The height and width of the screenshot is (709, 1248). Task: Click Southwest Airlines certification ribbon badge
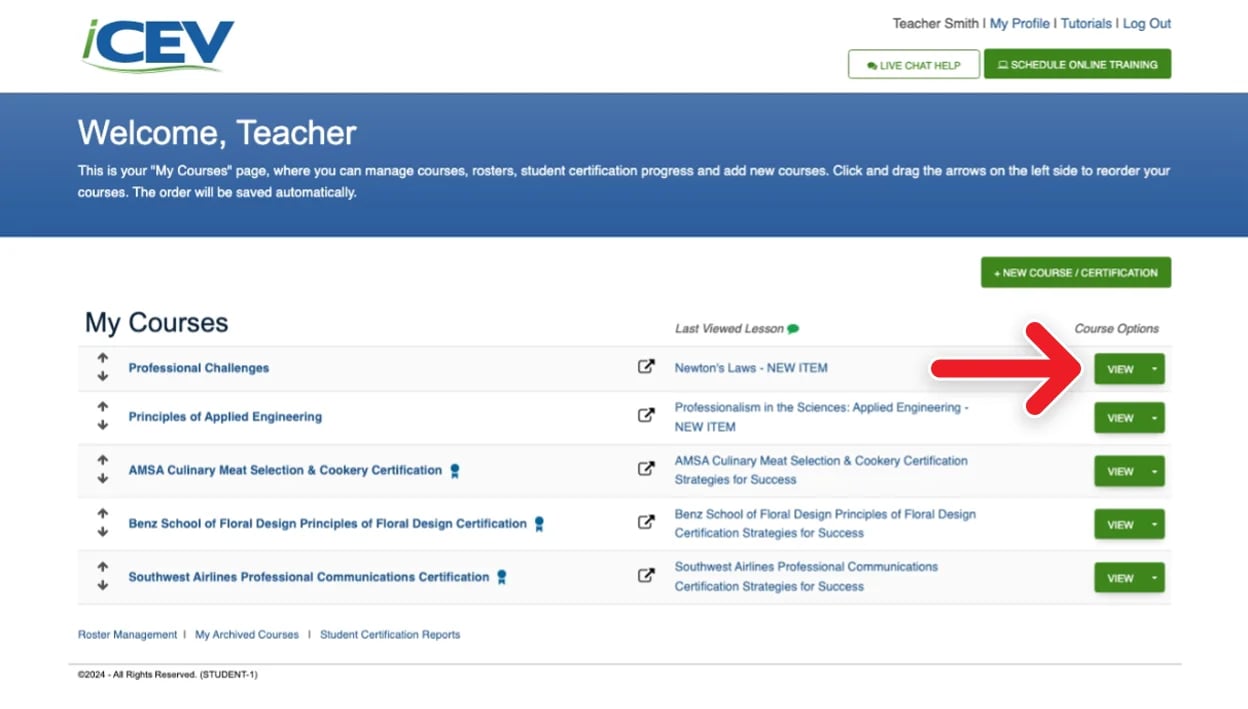502,577
